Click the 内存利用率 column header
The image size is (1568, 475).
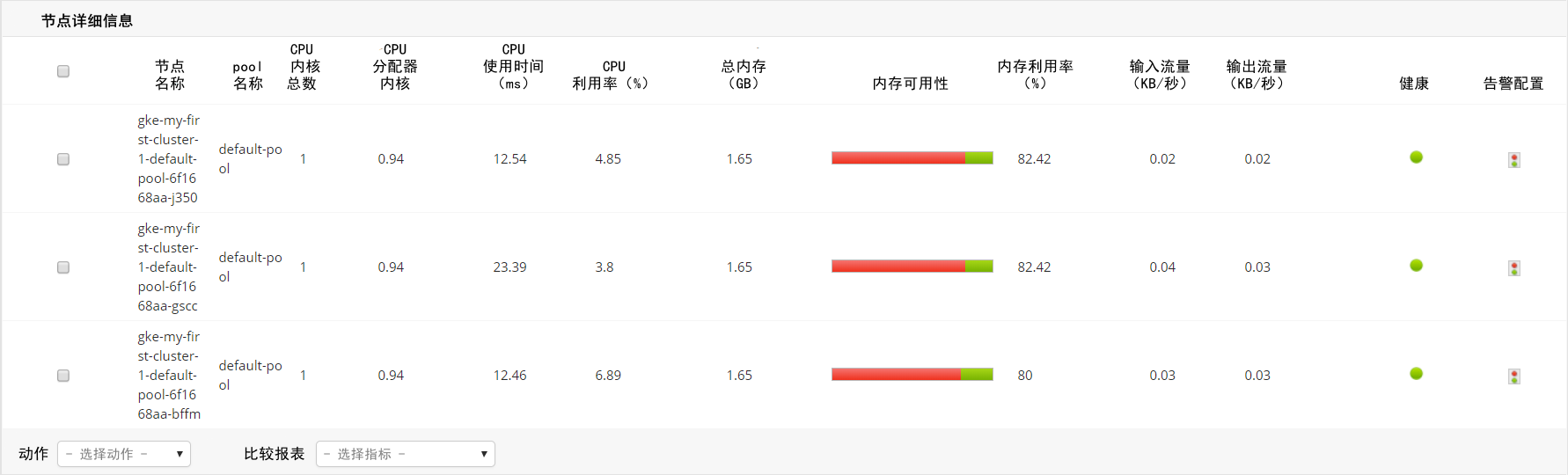[x=1035, y=75]
